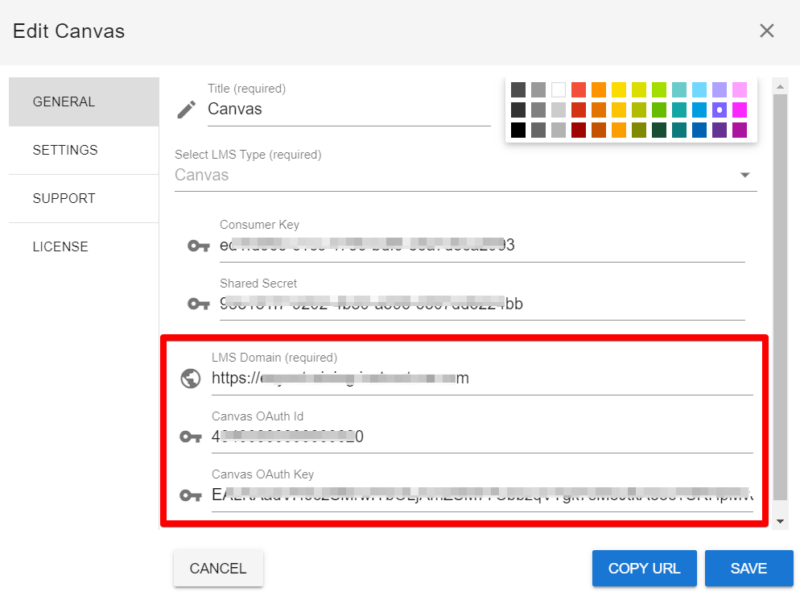Select the magenta swatch beside the selected purple
Screen dimensions: 800x592
point(739,110)
